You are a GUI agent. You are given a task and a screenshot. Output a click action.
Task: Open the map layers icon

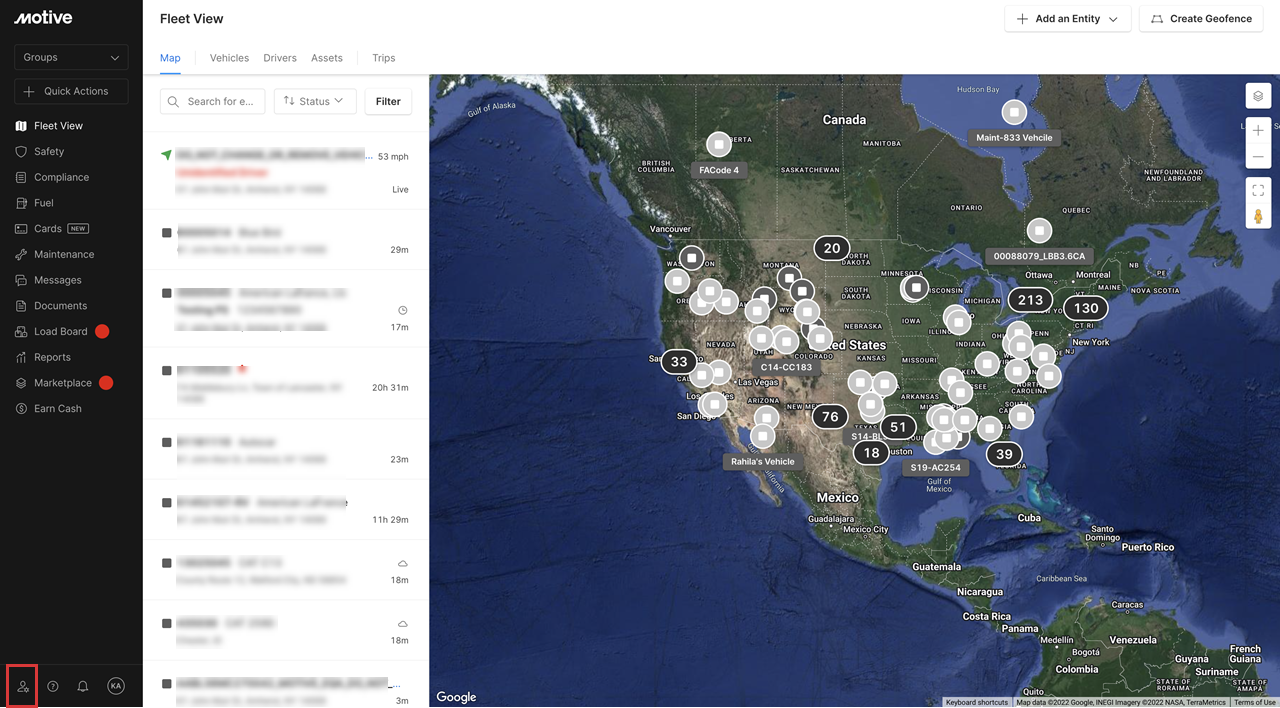[x=1258, y=96]
